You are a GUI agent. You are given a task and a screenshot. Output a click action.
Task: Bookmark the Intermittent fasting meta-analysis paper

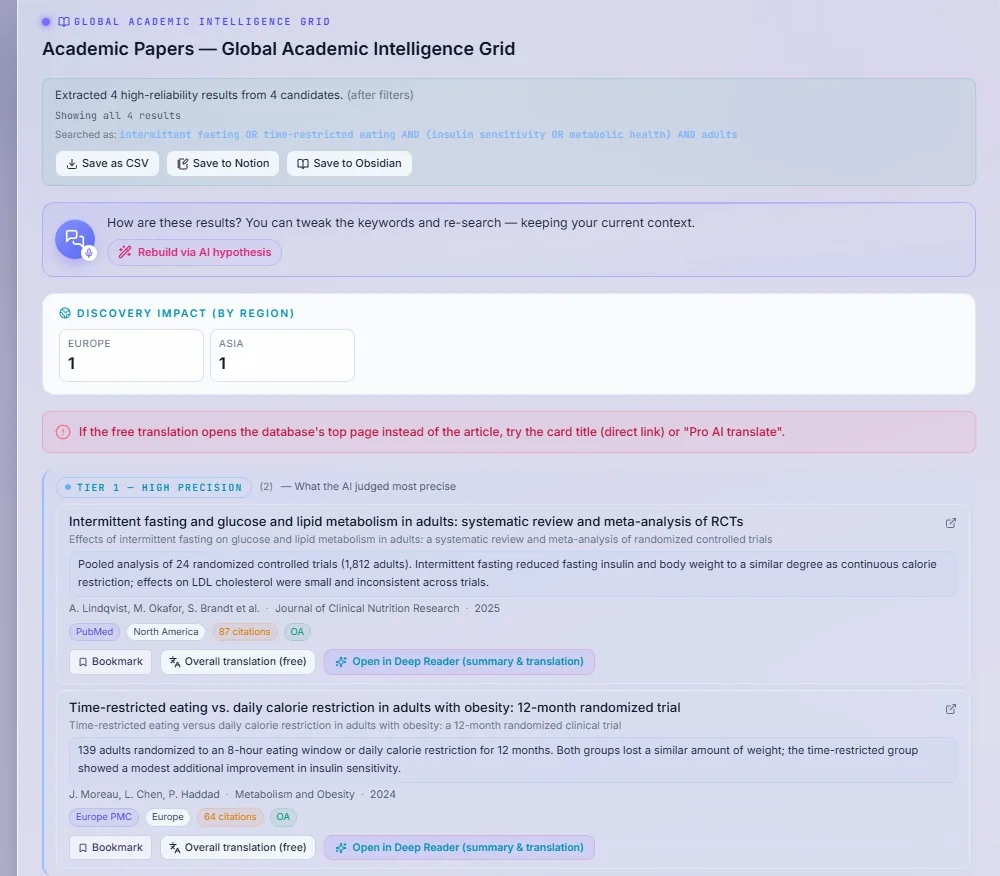[110, 662]
